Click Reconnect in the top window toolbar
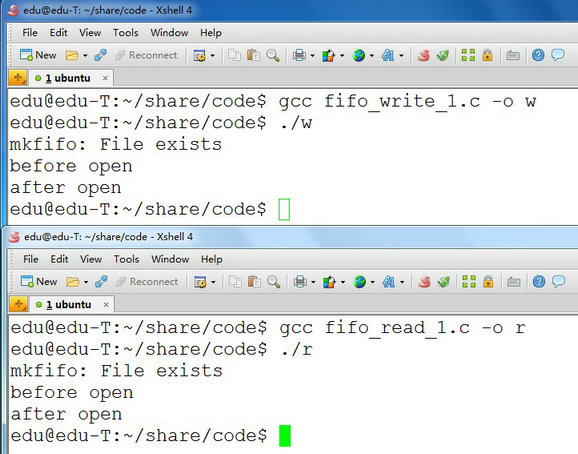 146,55
